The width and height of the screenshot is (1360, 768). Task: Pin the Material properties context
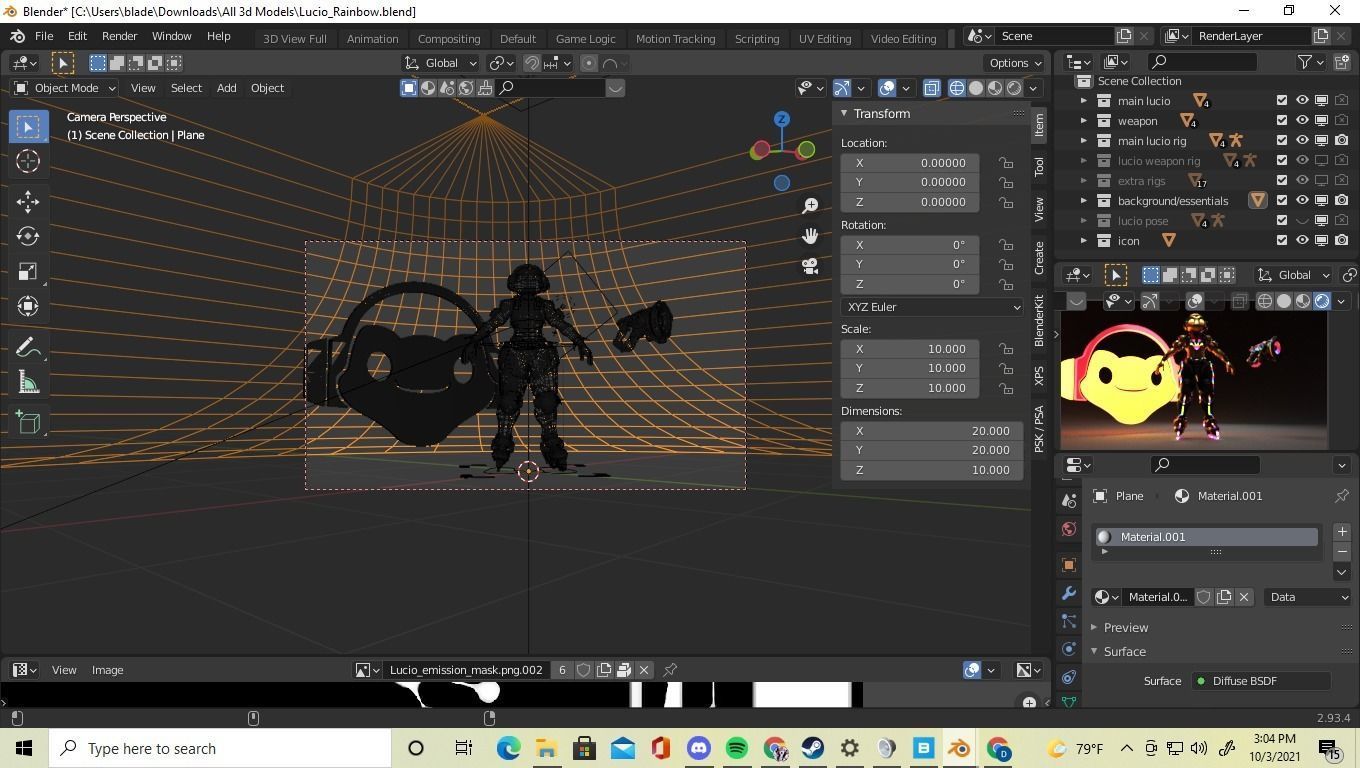[x=1342, y=496]
